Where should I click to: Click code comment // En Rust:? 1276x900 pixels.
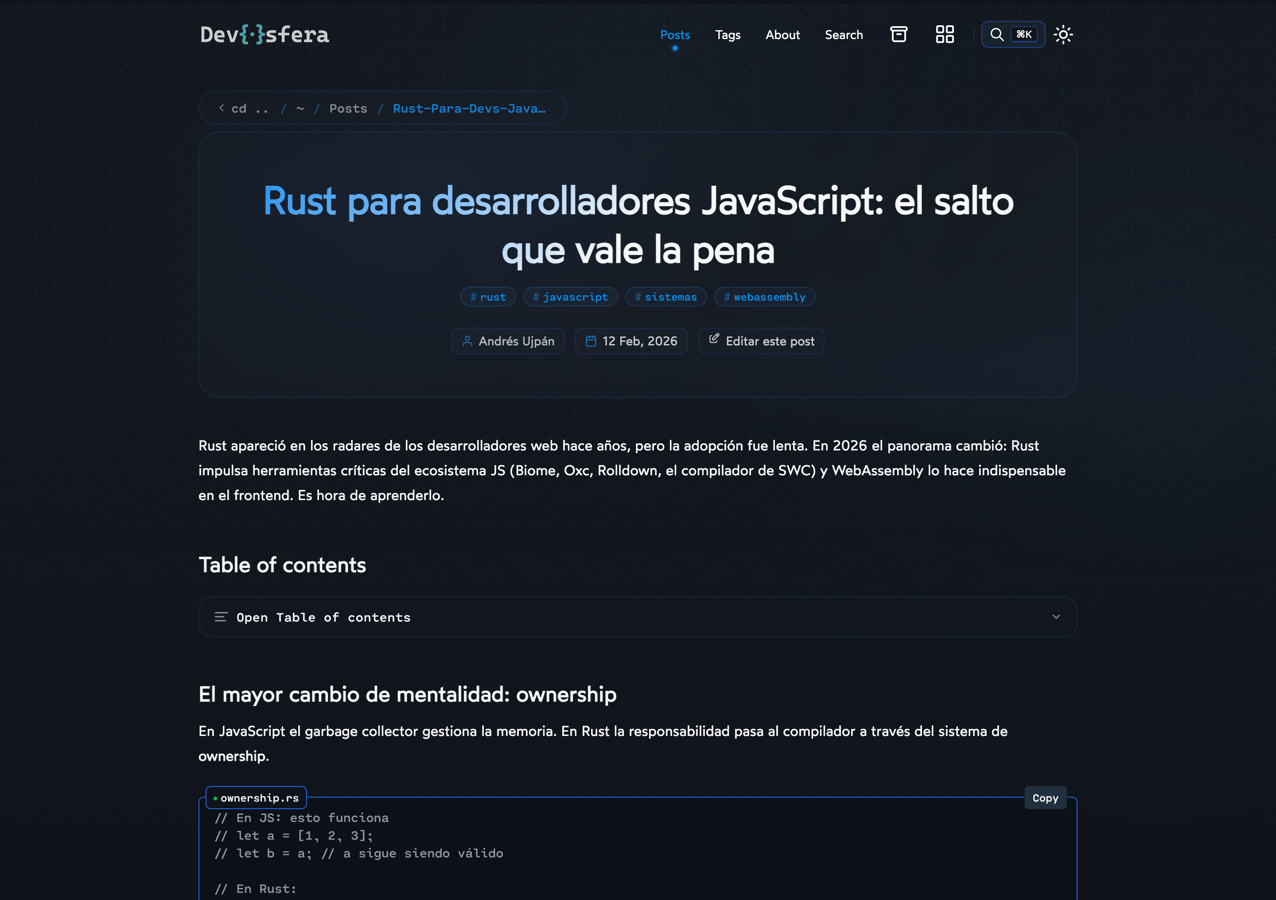pyautogui.click(x=256, y=889)
